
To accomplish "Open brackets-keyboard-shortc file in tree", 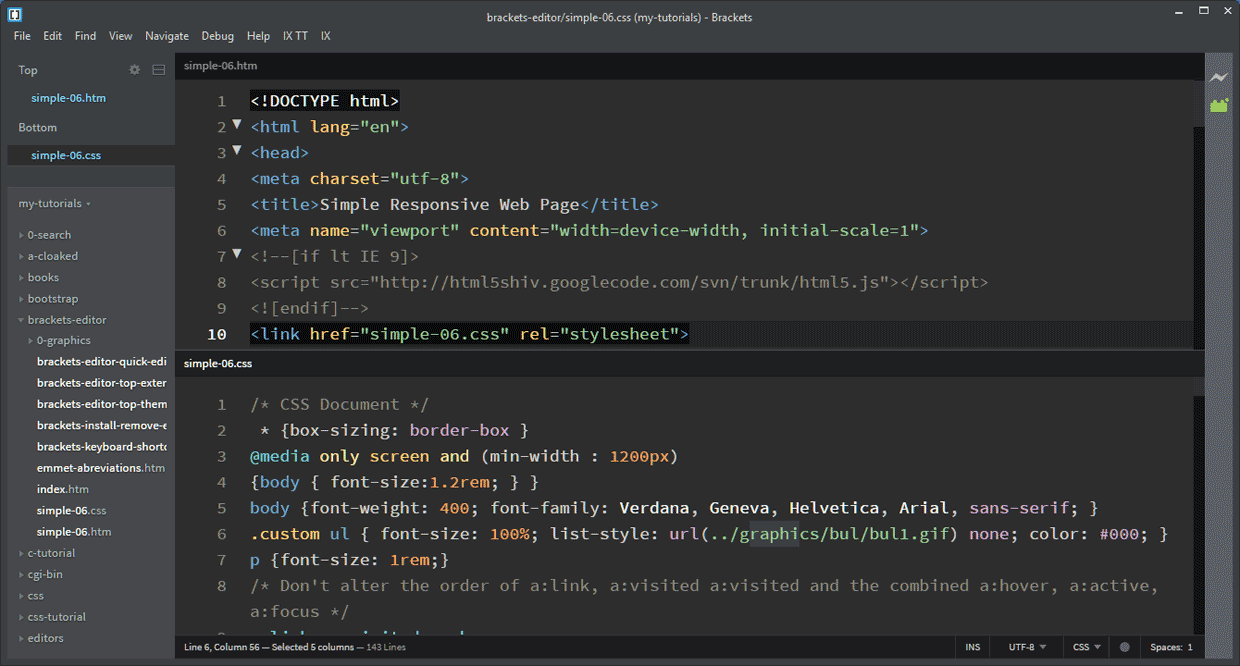I will (101, 447).
